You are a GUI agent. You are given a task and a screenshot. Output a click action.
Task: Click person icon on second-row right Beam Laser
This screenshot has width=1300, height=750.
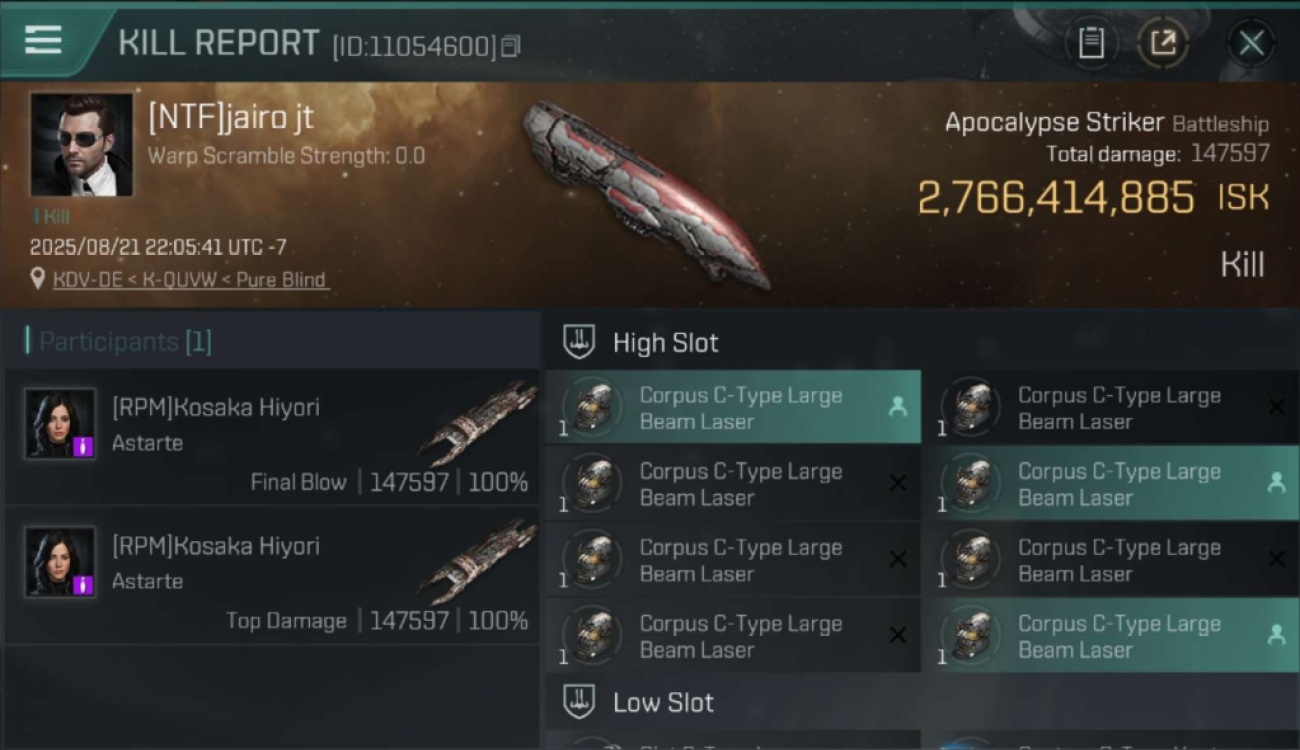[x=1276, y=482]
